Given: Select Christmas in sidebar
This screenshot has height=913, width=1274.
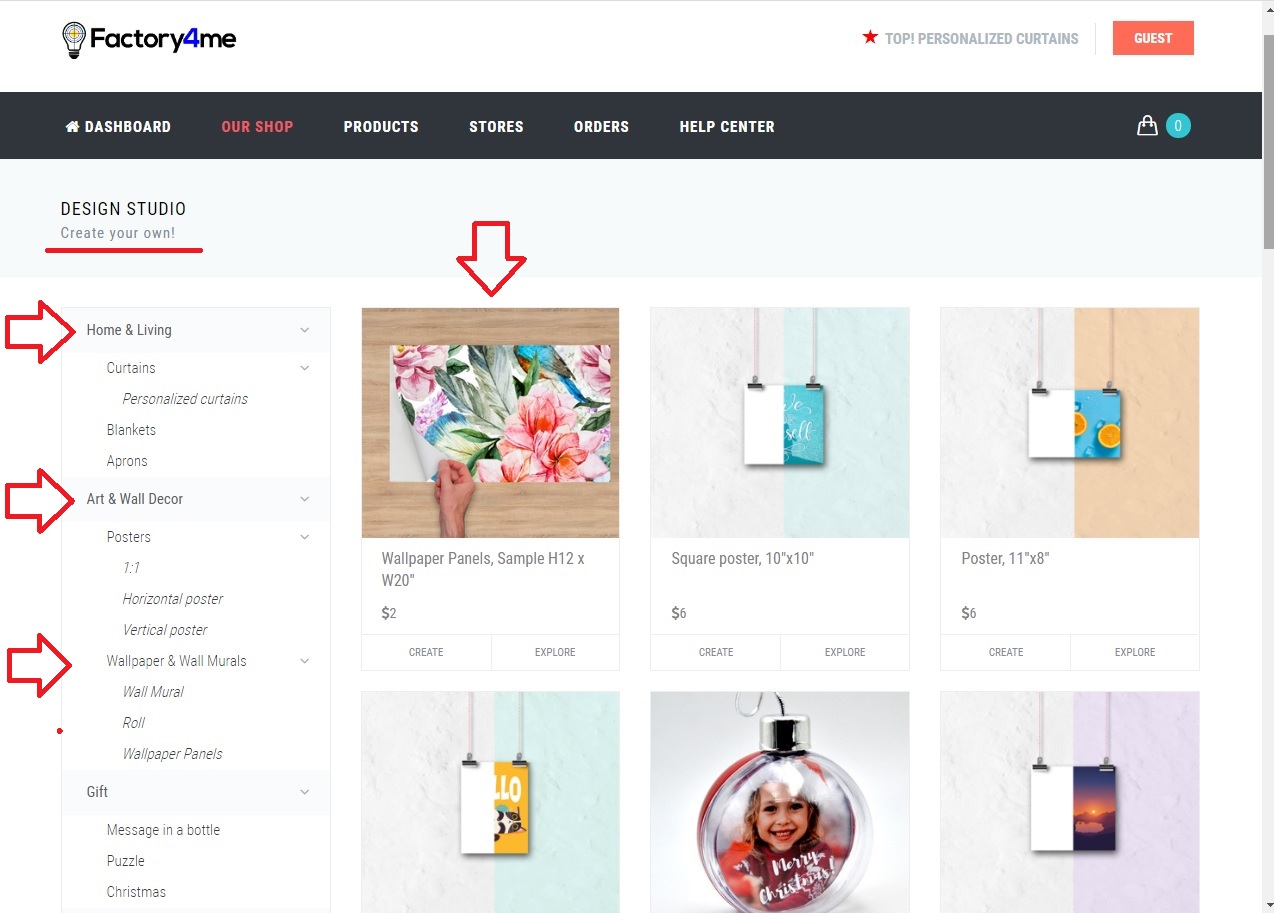Looking at the screenshot, I should [136, 892].
